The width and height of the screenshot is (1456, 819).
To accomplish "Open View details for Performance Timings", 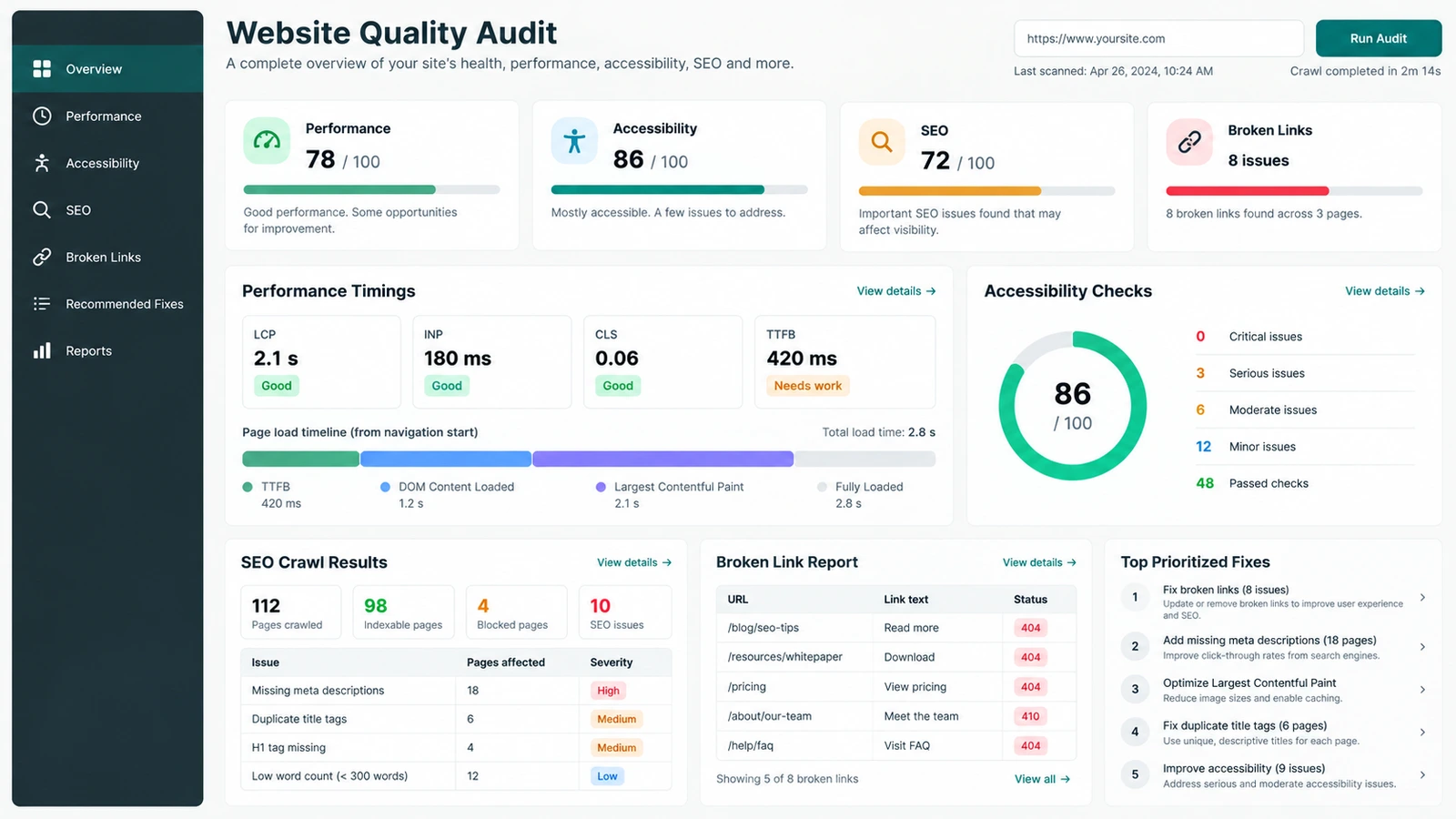I will click(895, 291).
